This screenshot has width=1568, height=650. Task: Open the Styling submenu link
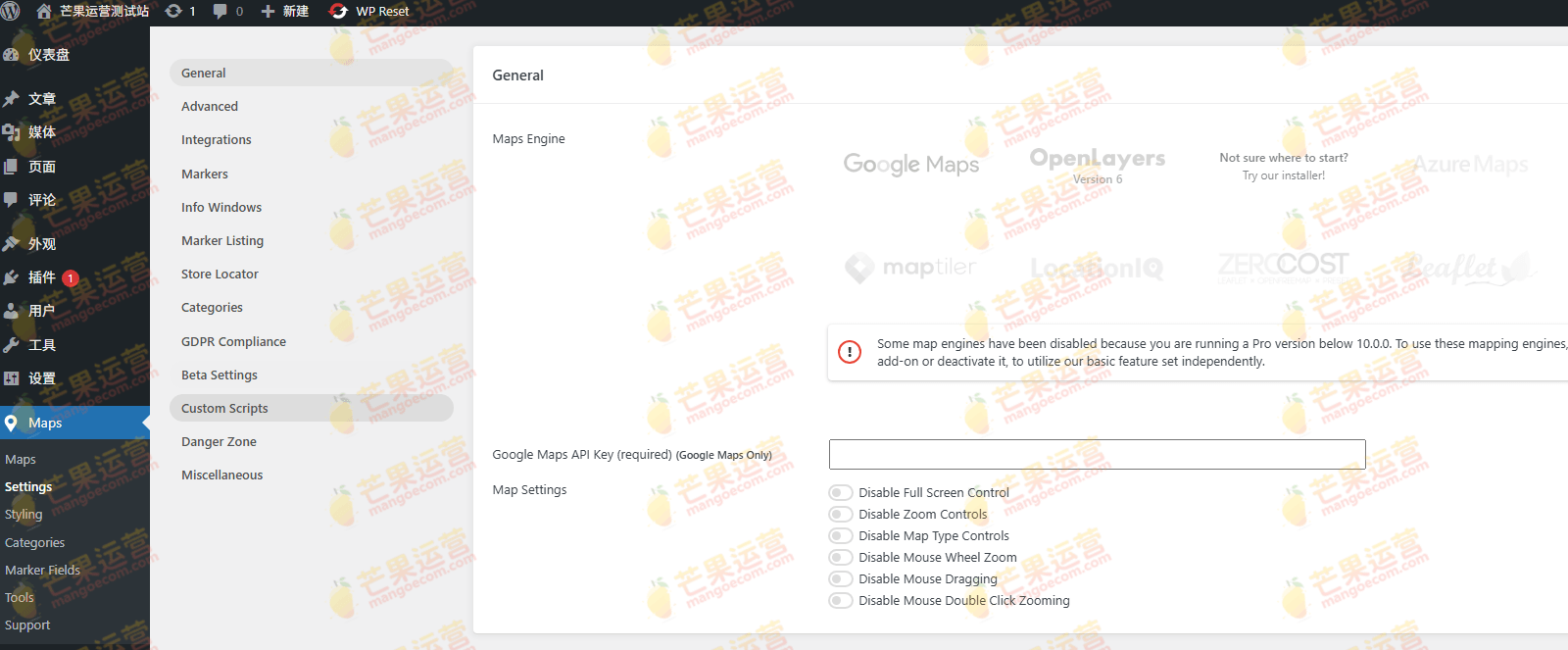[24, 514]
